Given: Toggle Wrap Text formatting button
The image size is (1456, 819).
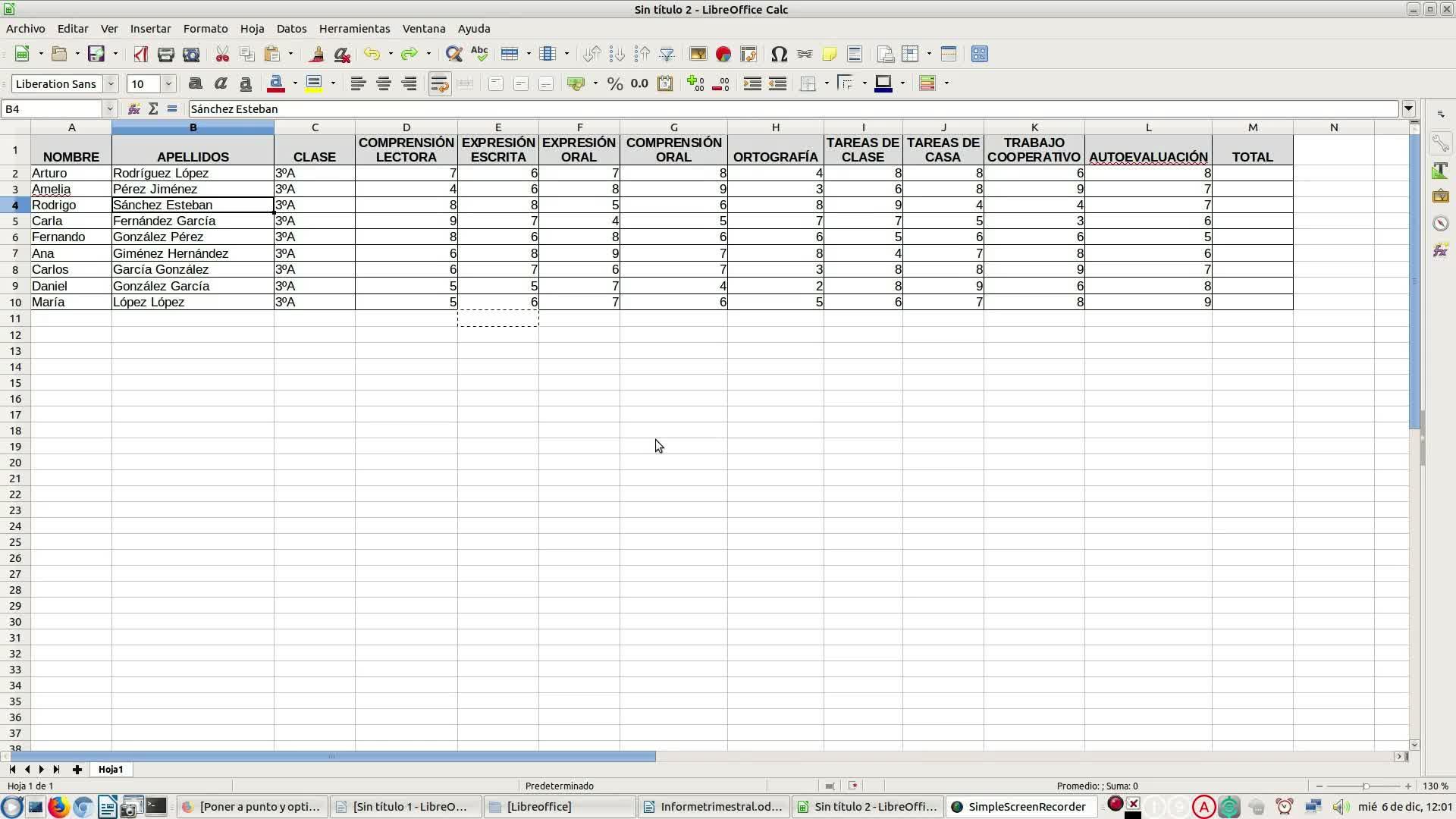Looking at the screenshot, I should click(x=439, y=83).
